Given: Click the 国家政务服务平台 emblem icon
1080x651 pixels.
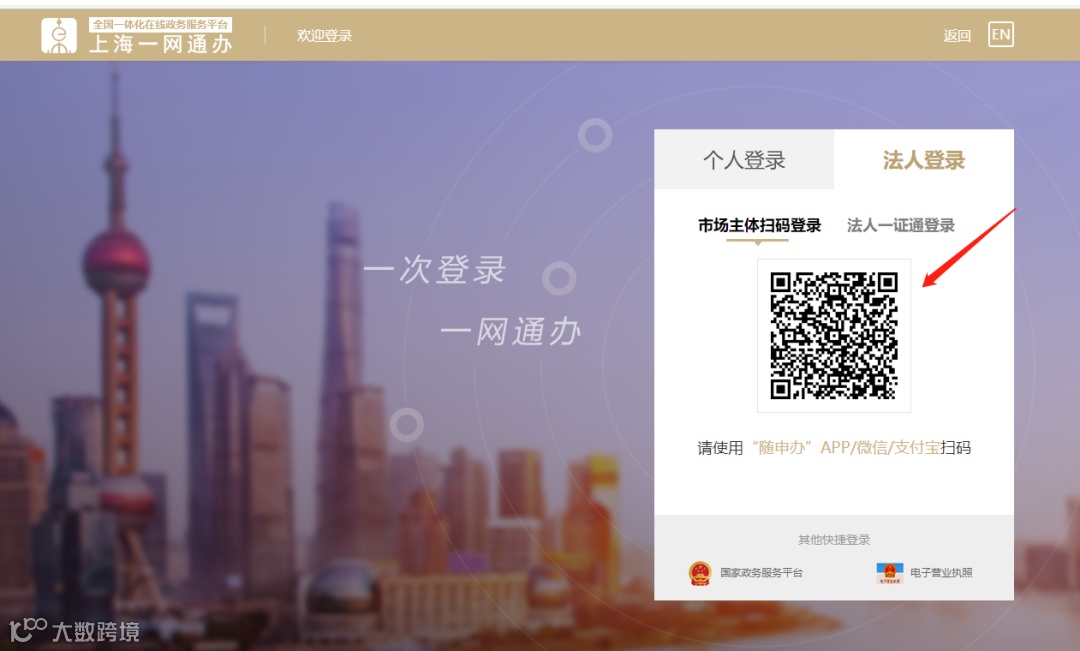Looking at the screenshot, I should [x=700, y=572].
